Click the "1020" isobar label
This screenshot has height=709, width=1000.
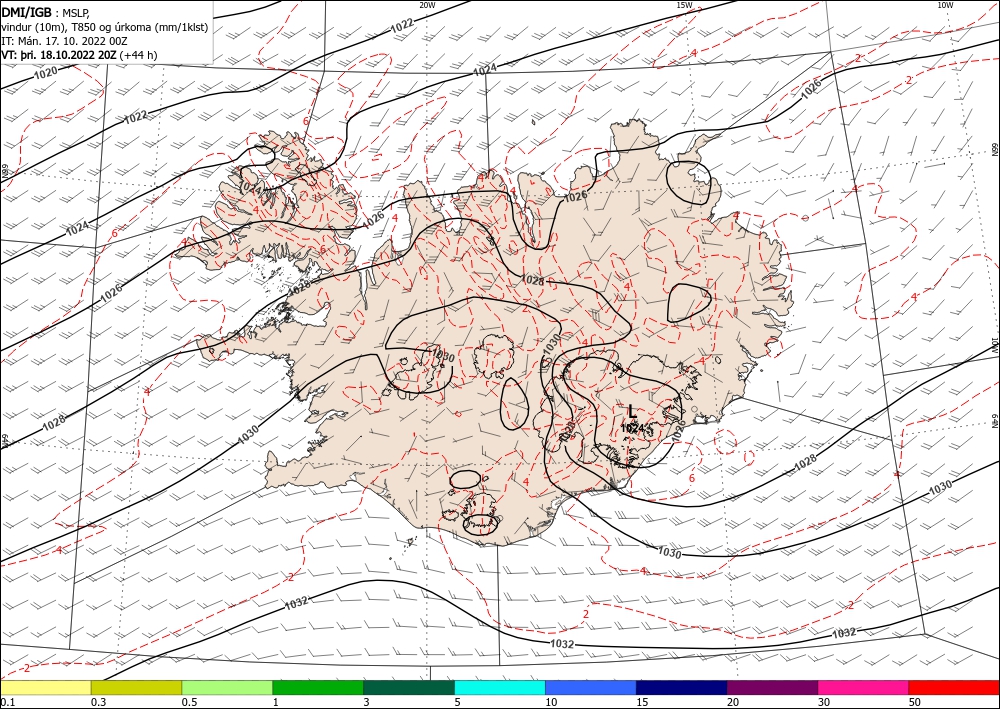pos(45,73)
